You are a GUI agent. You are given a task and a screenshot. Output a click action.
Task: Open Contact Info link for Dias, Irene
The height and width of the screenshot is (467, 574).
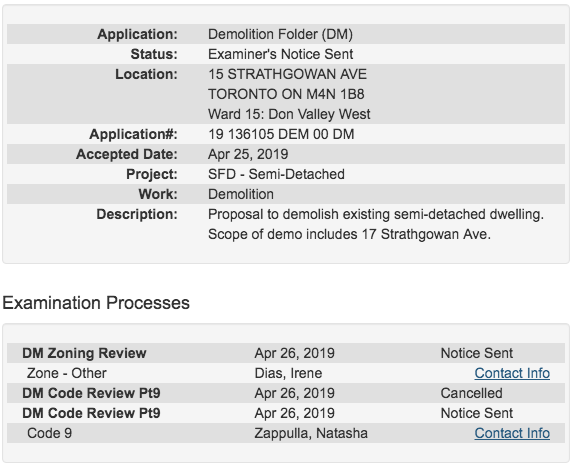(x=512, y=373)
